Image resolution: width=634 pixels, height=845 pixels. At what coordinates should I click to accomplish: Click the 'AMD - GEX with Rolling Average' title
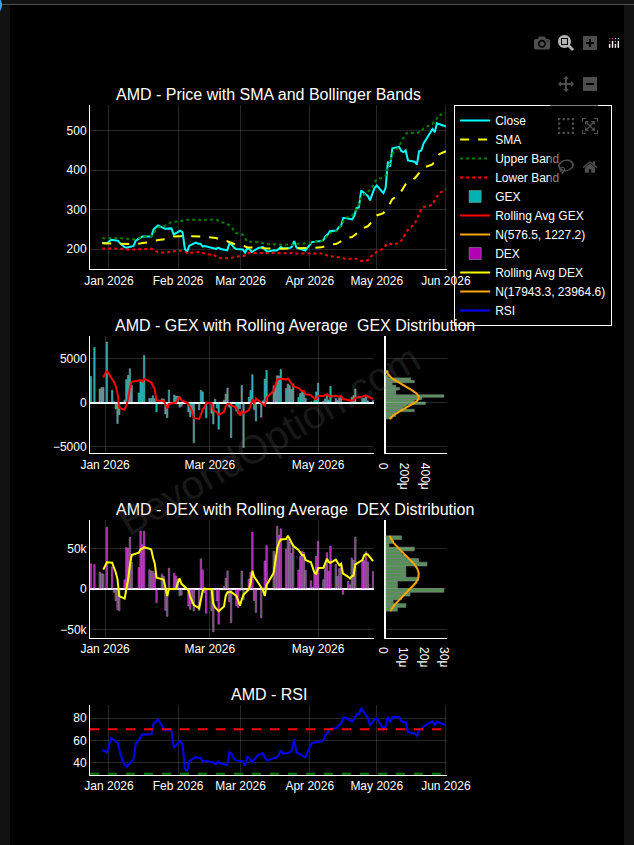click(x=231, y=325)
